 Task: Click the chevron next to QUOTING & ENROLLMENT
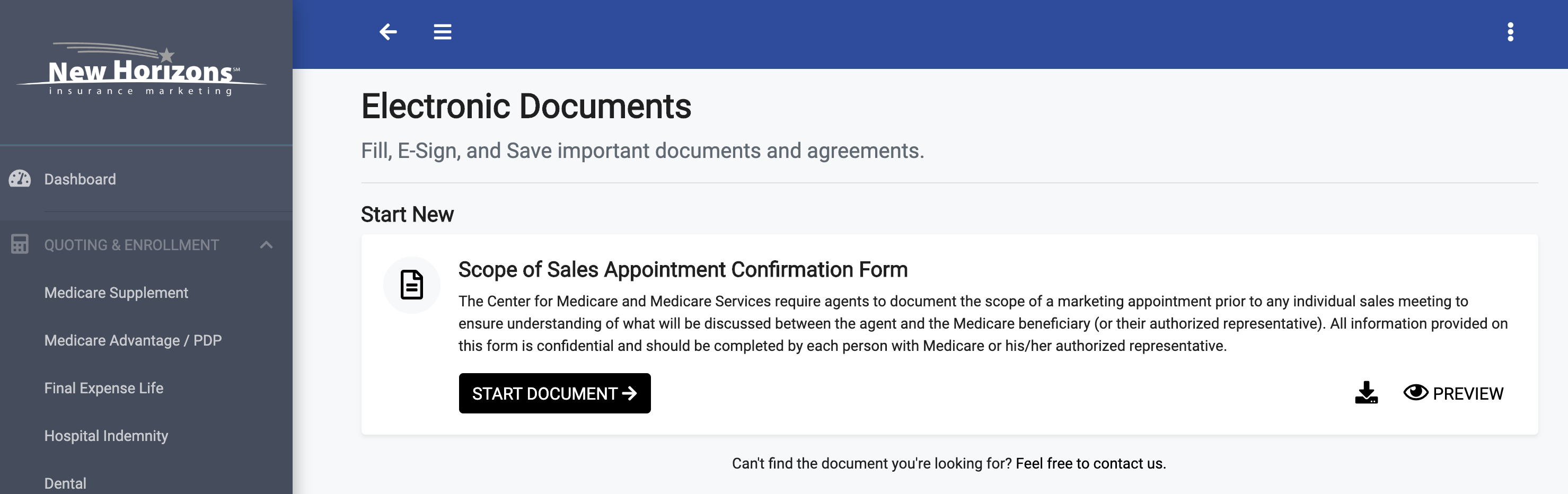268,244
